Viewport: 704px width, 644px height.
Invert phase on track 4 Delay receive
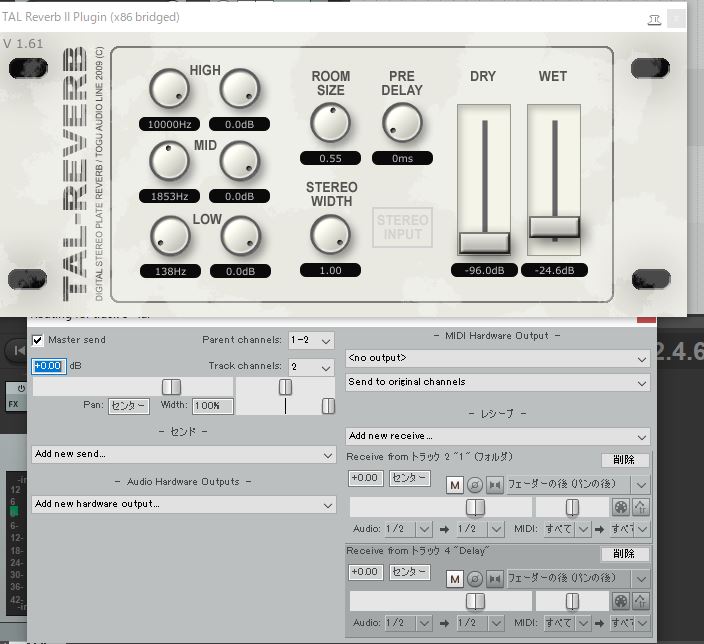click(475, 579)
